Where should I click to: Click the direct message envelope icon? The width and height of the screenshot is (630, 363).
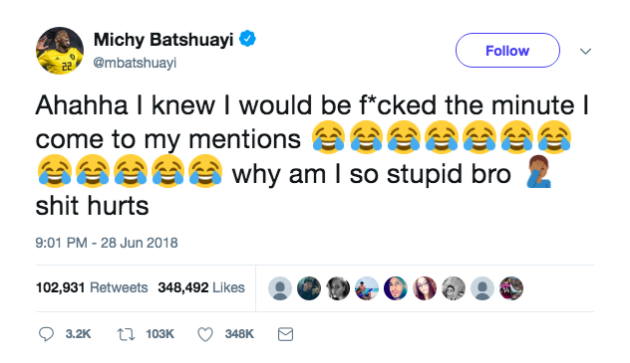click(x=285, y=334)
